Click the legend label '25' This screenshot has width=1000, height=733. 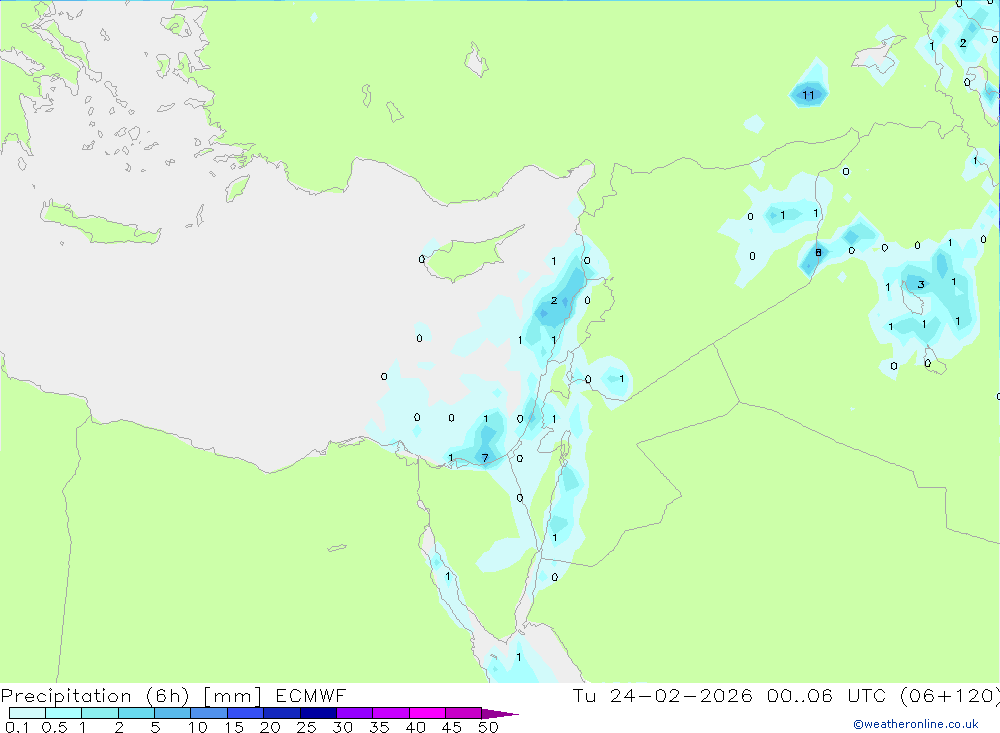click(x=307, y=727)
